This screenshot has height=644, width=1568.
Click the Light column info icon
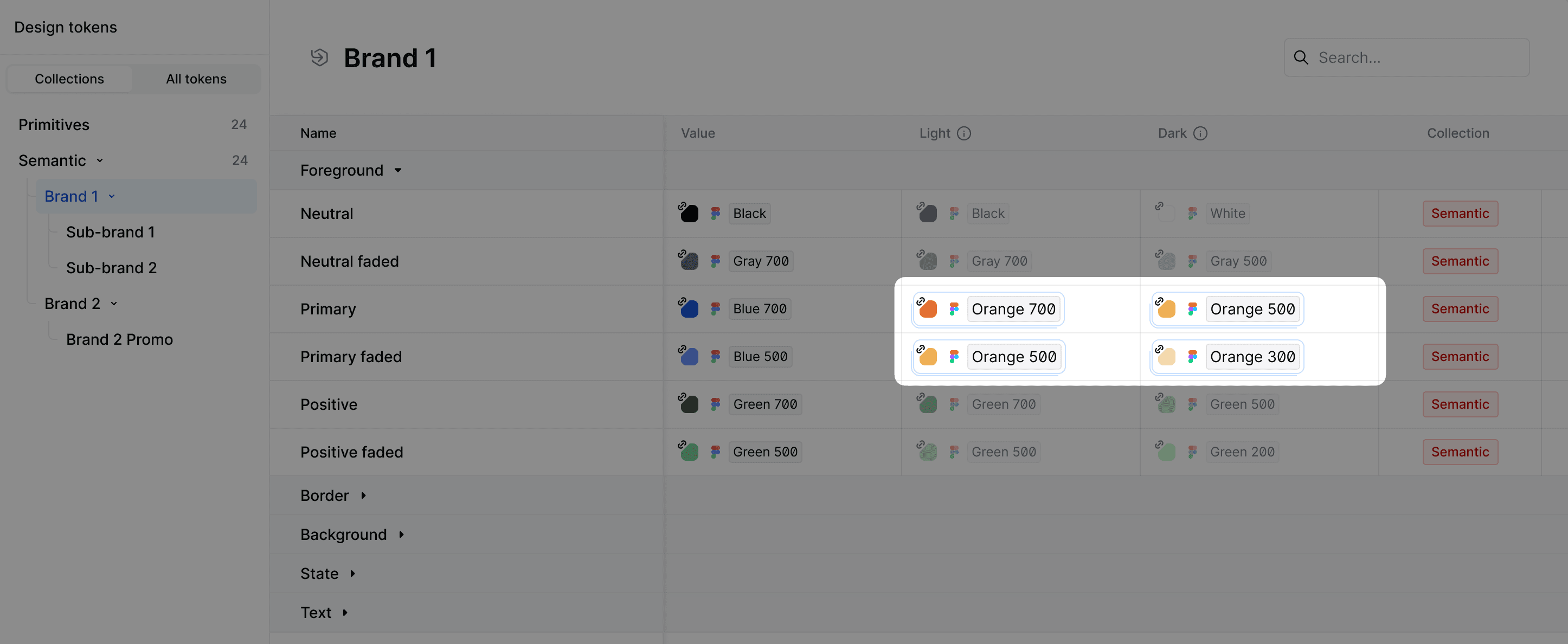pos(963,133)
